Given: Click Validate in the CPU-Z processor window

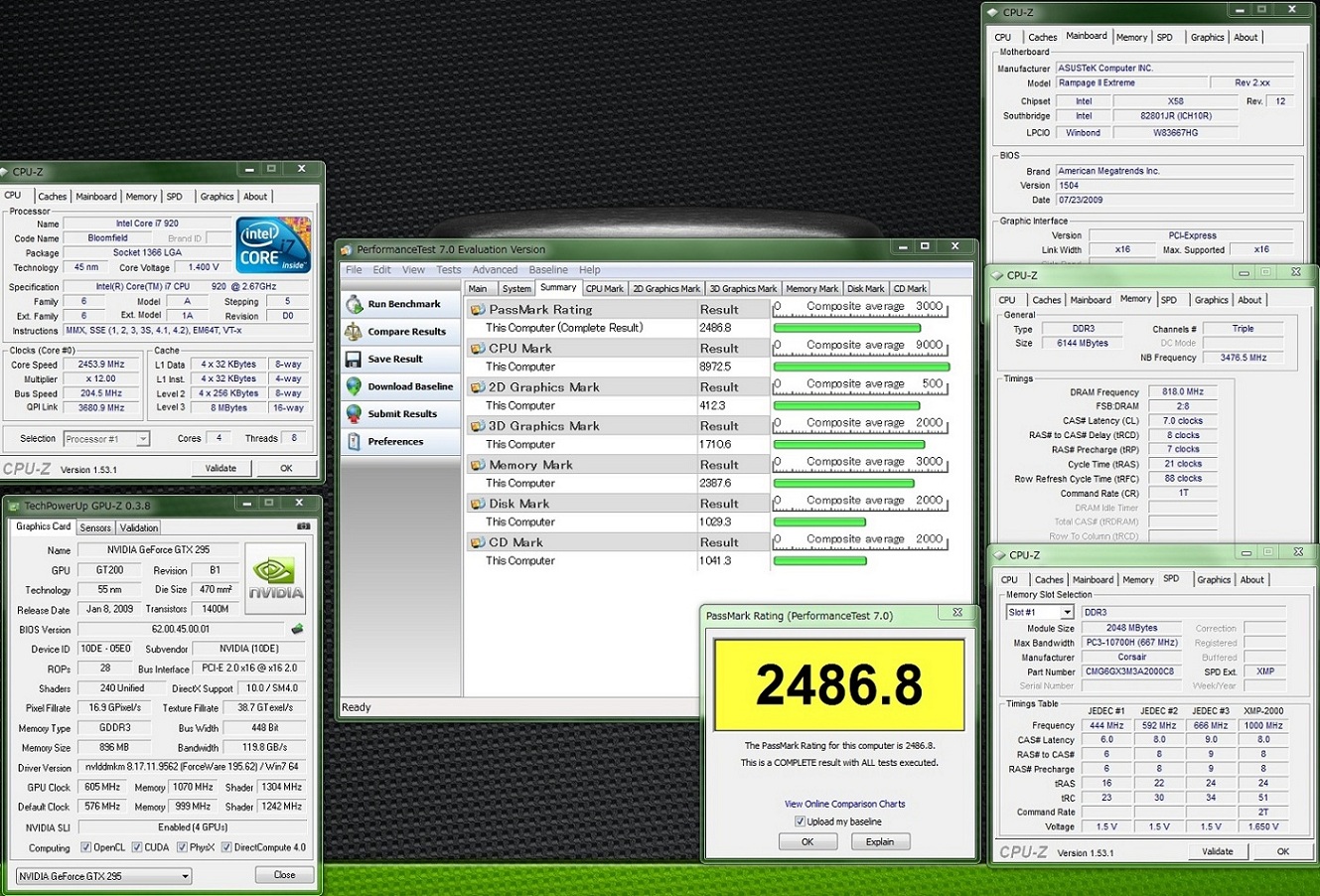Looking at the screenshot, I should click(220, 468).
